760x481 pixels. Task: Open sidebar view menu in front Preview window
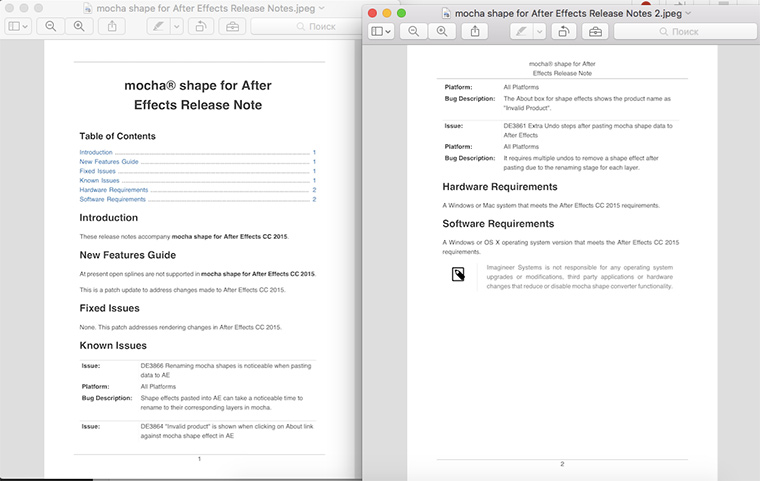381,32
